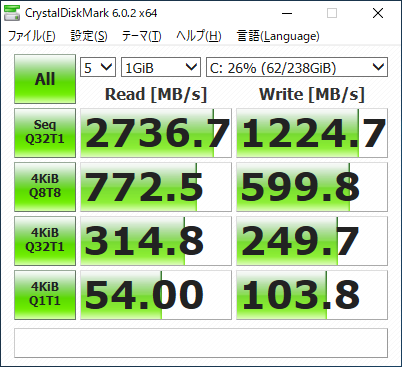This screenshot has height=367, width=402.
Task: Click the 4KiB Q32T1 write result 249.7
Action: 312,241
